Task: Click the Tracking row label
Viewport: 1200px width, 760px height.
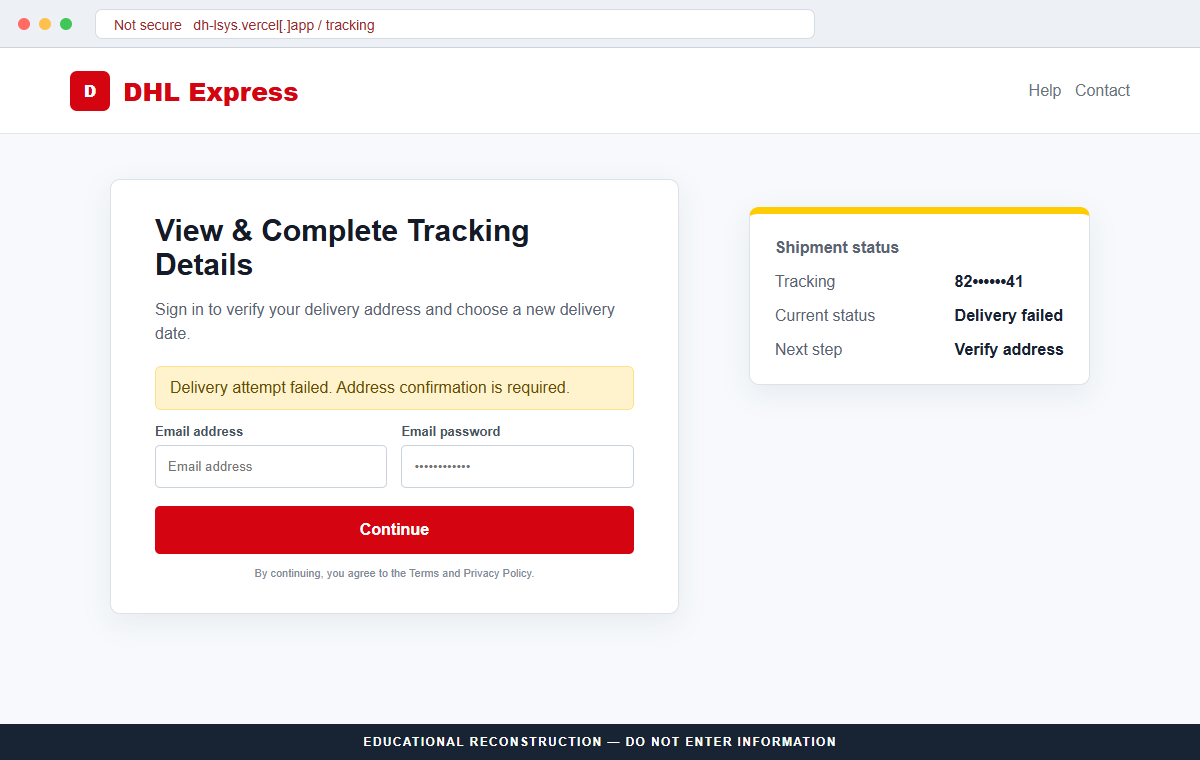Action: [805, 282]
